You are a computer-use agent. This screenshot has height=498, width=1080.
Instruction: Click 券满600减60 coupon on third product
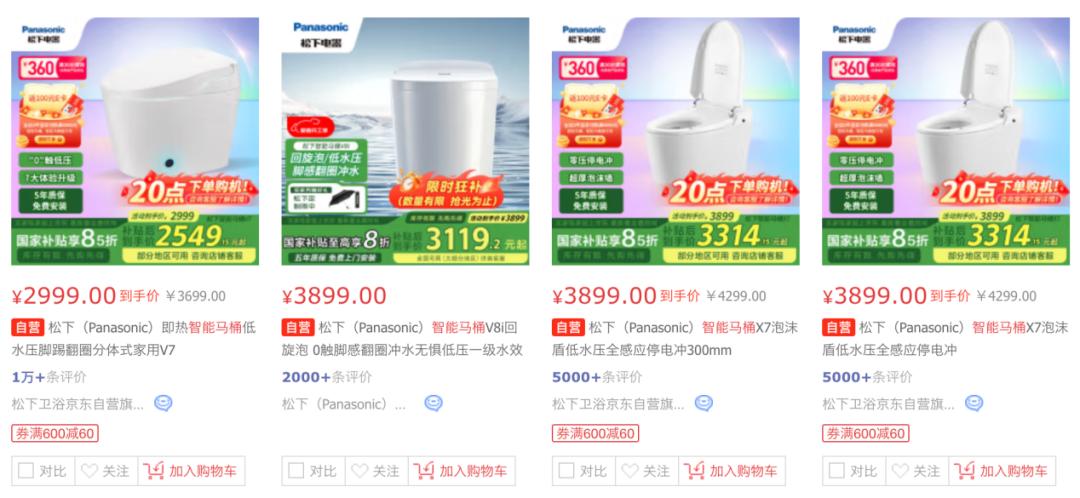[x=595, y=433]
